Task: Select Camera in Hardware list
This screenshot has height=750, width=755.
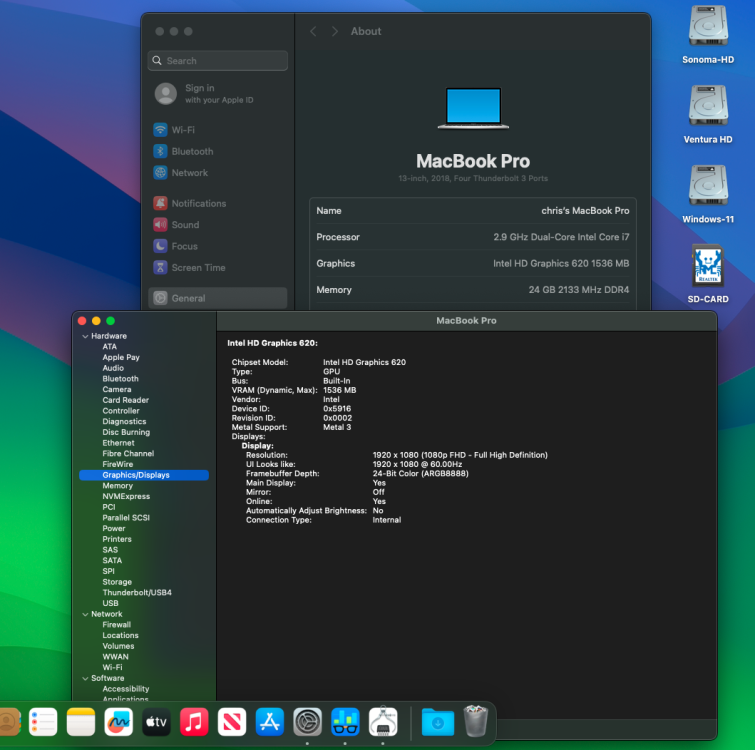Action: (x=117, y=389)
